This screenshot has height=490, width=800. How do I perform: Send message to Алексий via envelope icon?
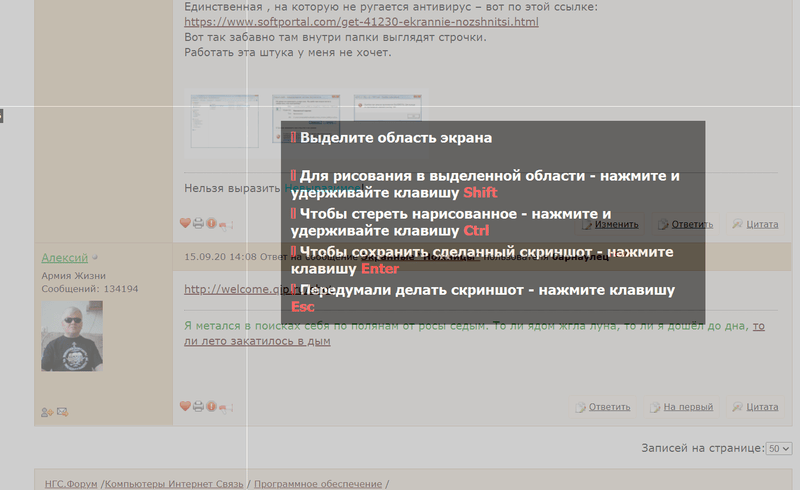(62, 411)
